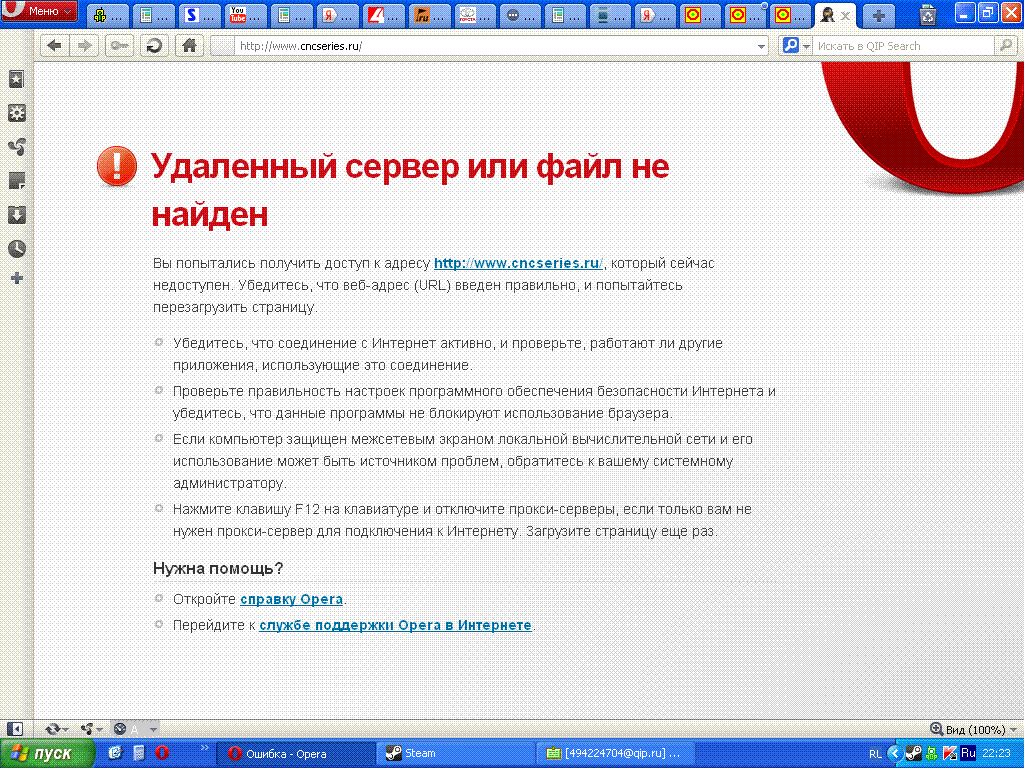Click the green QIP tray icon

pyautogui.click(x=931, y=754)
